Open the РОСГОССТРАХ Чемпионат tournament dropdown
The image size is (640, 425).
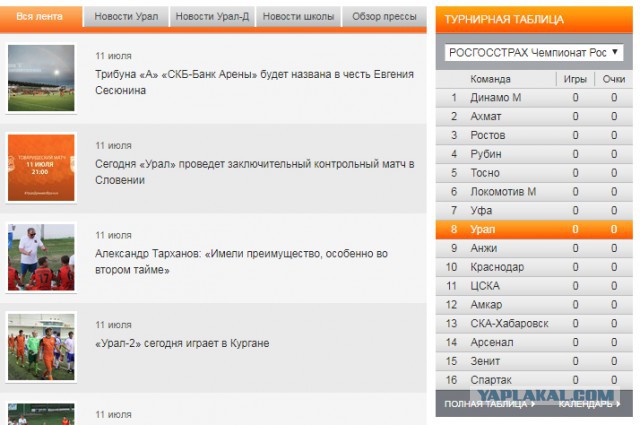point(534,53)
